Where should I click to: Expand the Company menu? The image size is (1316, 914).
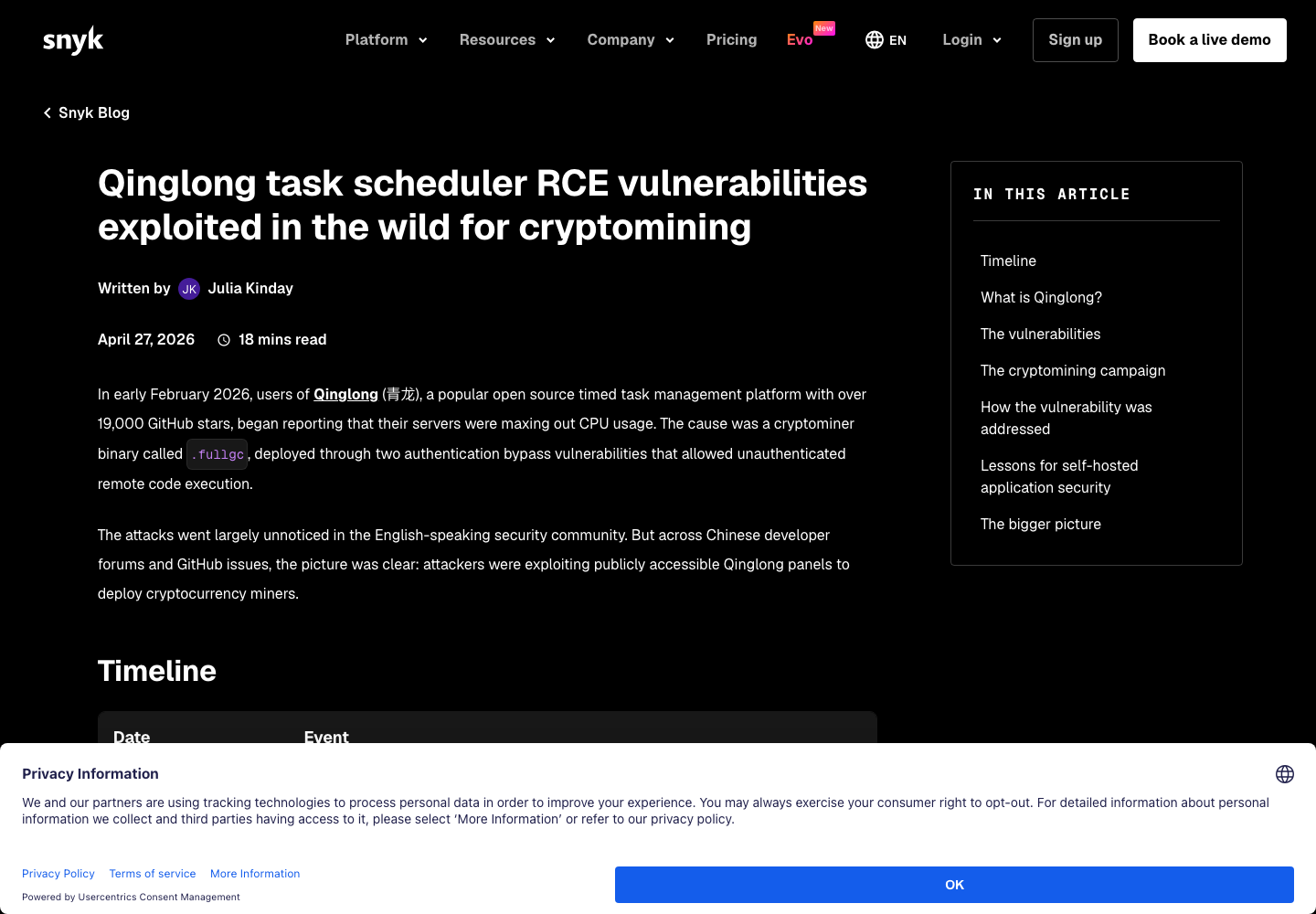pos(631,40)
